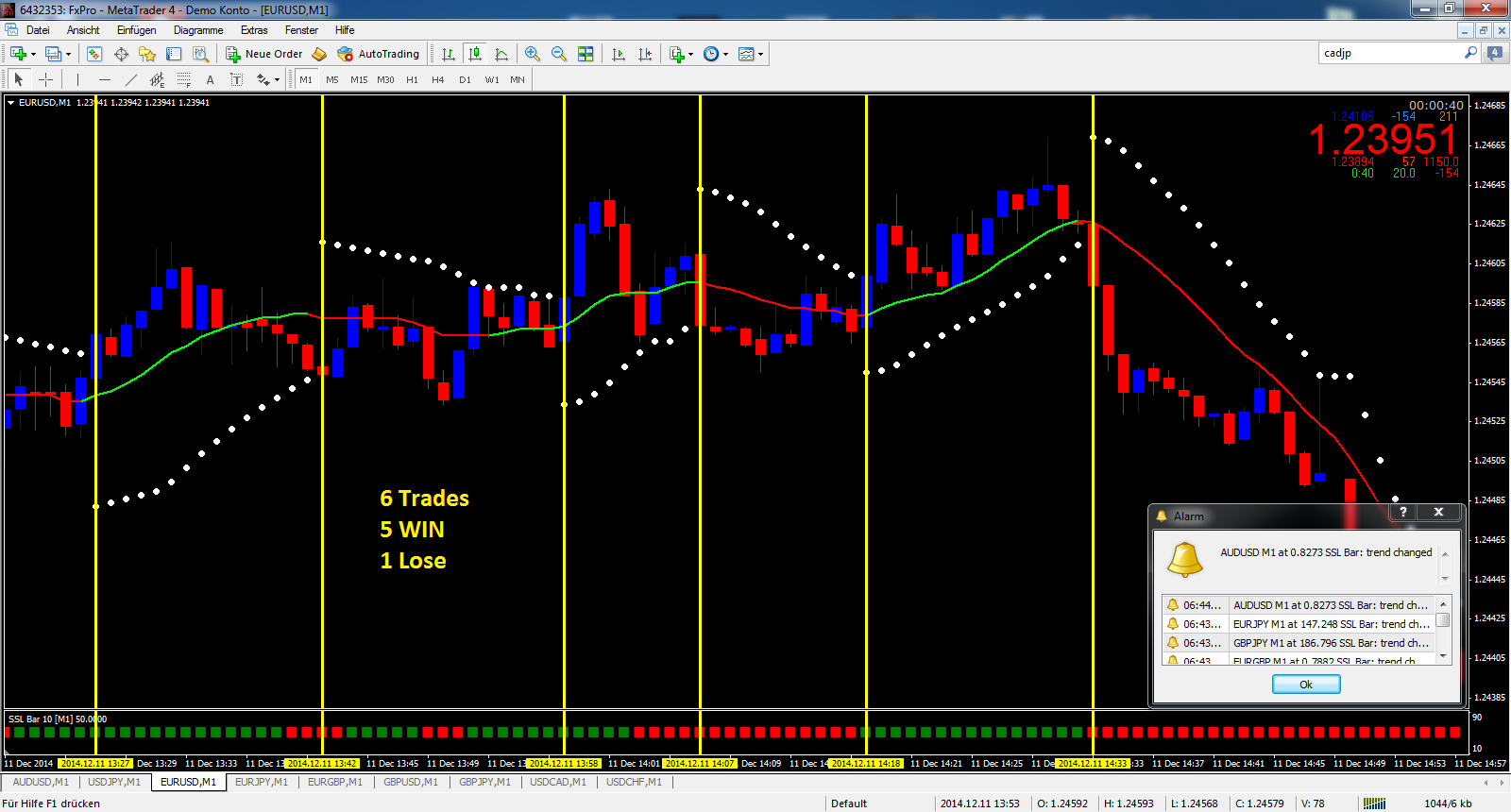Screen dimensions: 1511x812
Task: Open the Diagramme menu
Action: pyautogui.click(x=198, y=30)
